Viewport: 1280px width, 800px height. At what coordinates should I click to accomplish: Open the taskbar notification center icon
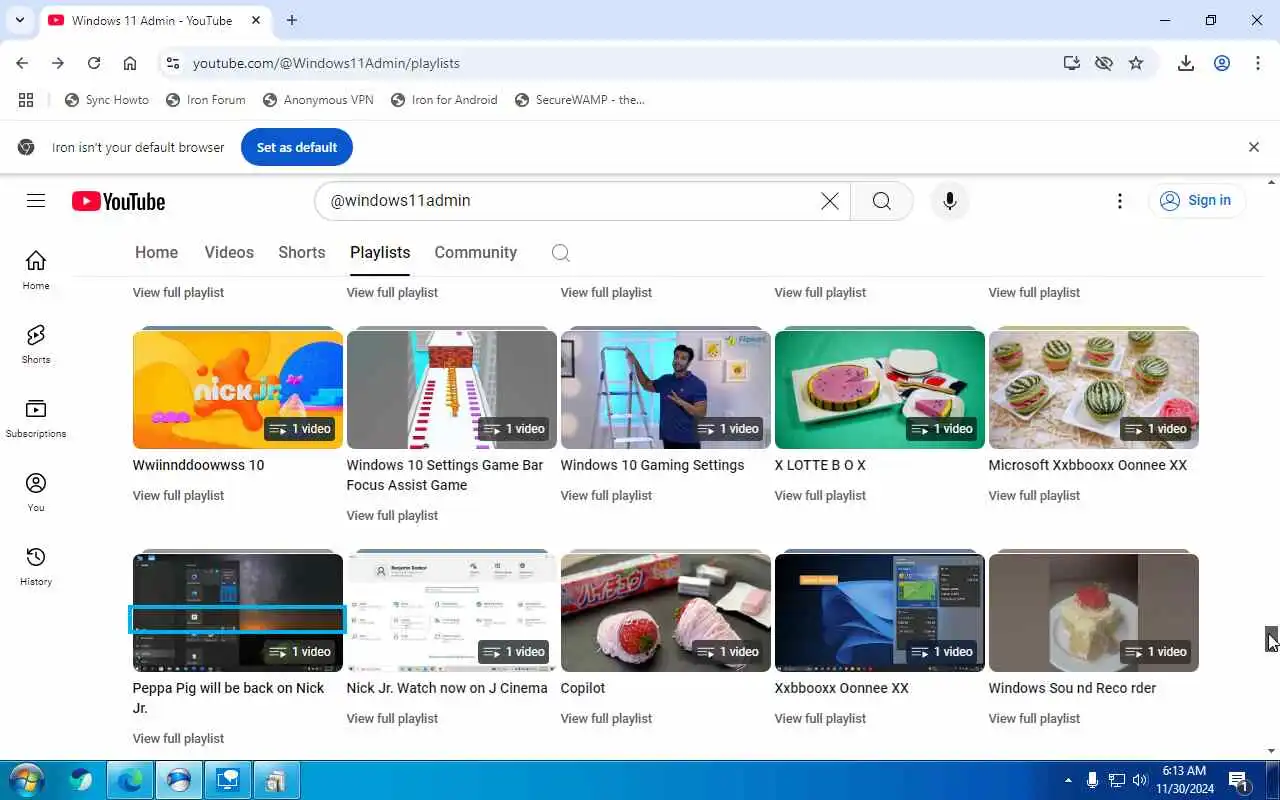(x=1238, y=781)
